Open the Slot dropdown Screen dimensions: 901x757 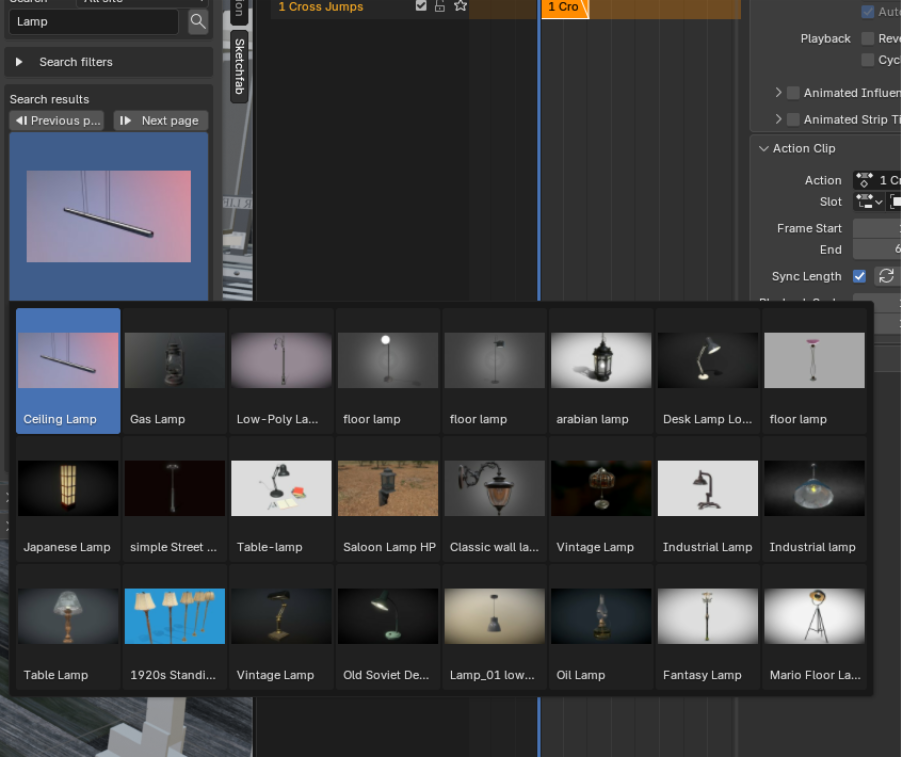877,201
